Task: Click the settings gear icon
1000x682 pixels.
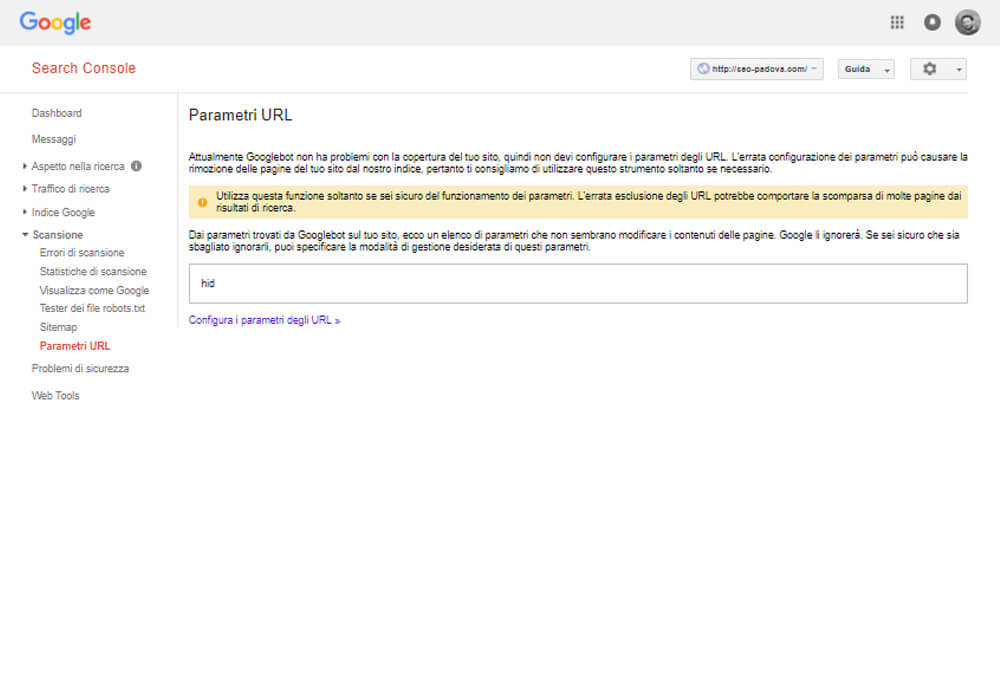Action: [929, 69]
